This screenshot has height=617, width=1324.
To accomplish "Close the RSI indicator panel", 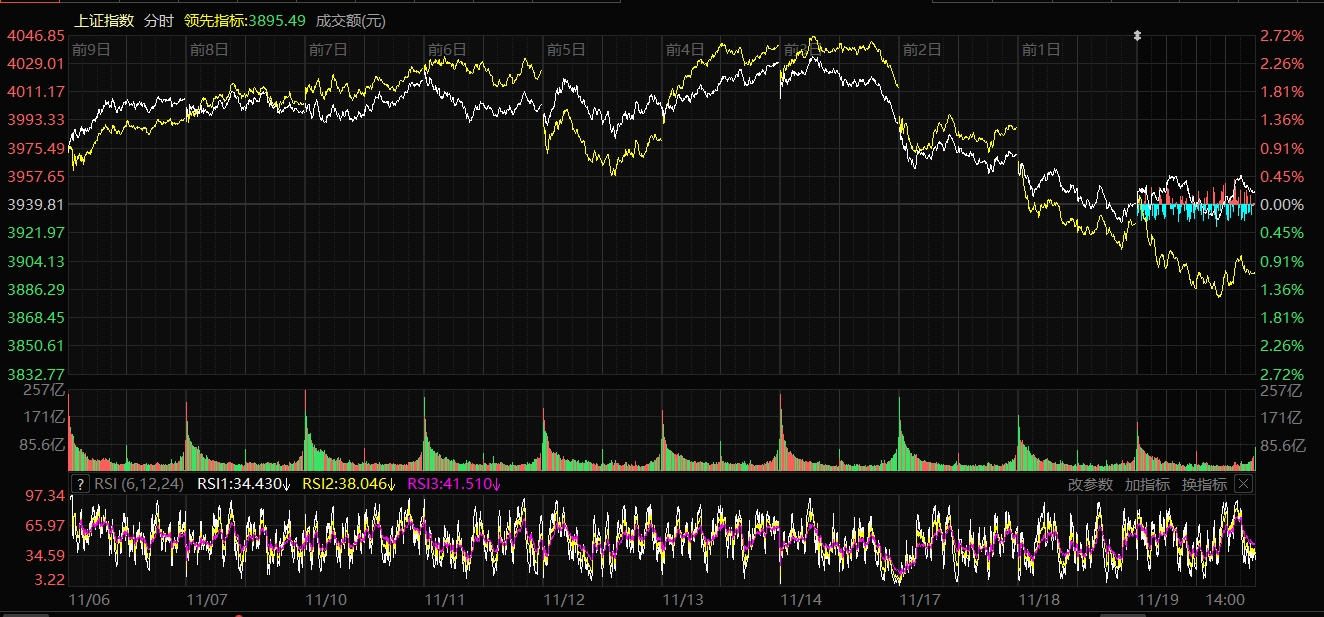I will coord(1243,484).
